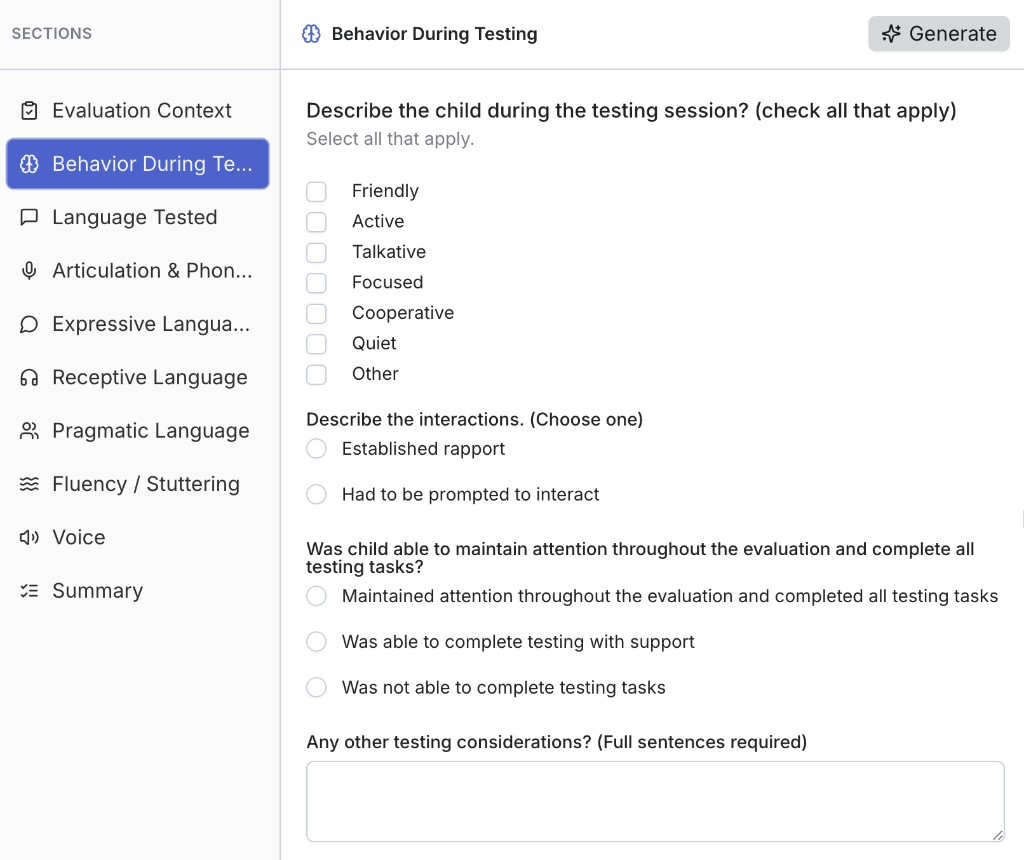Open the Evaluation Context section
This screenshot has height=860, width=1024.
(138, 110)
